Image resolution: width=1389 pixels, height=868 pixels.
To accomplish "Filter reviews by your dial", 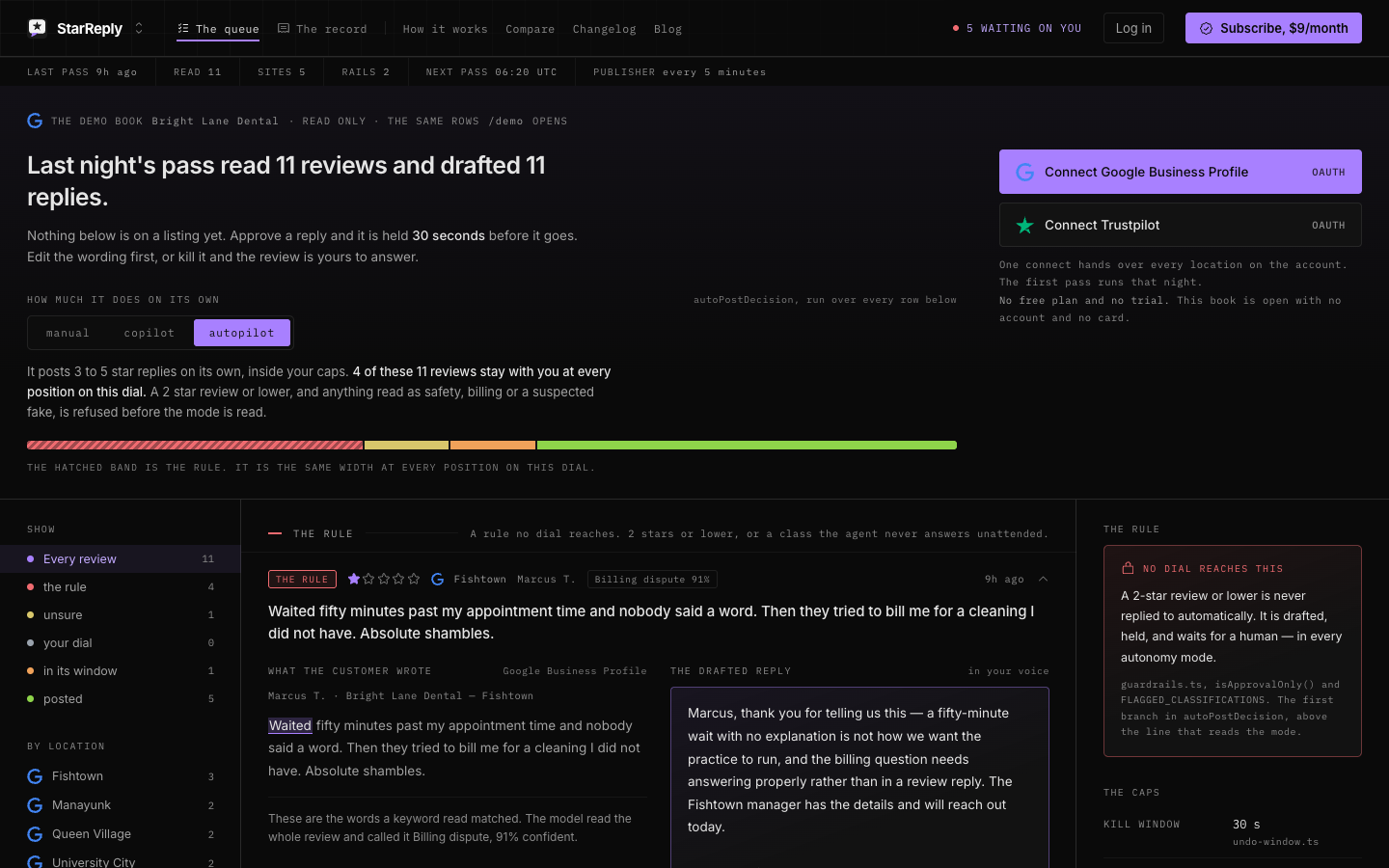I will coord(120,642).
